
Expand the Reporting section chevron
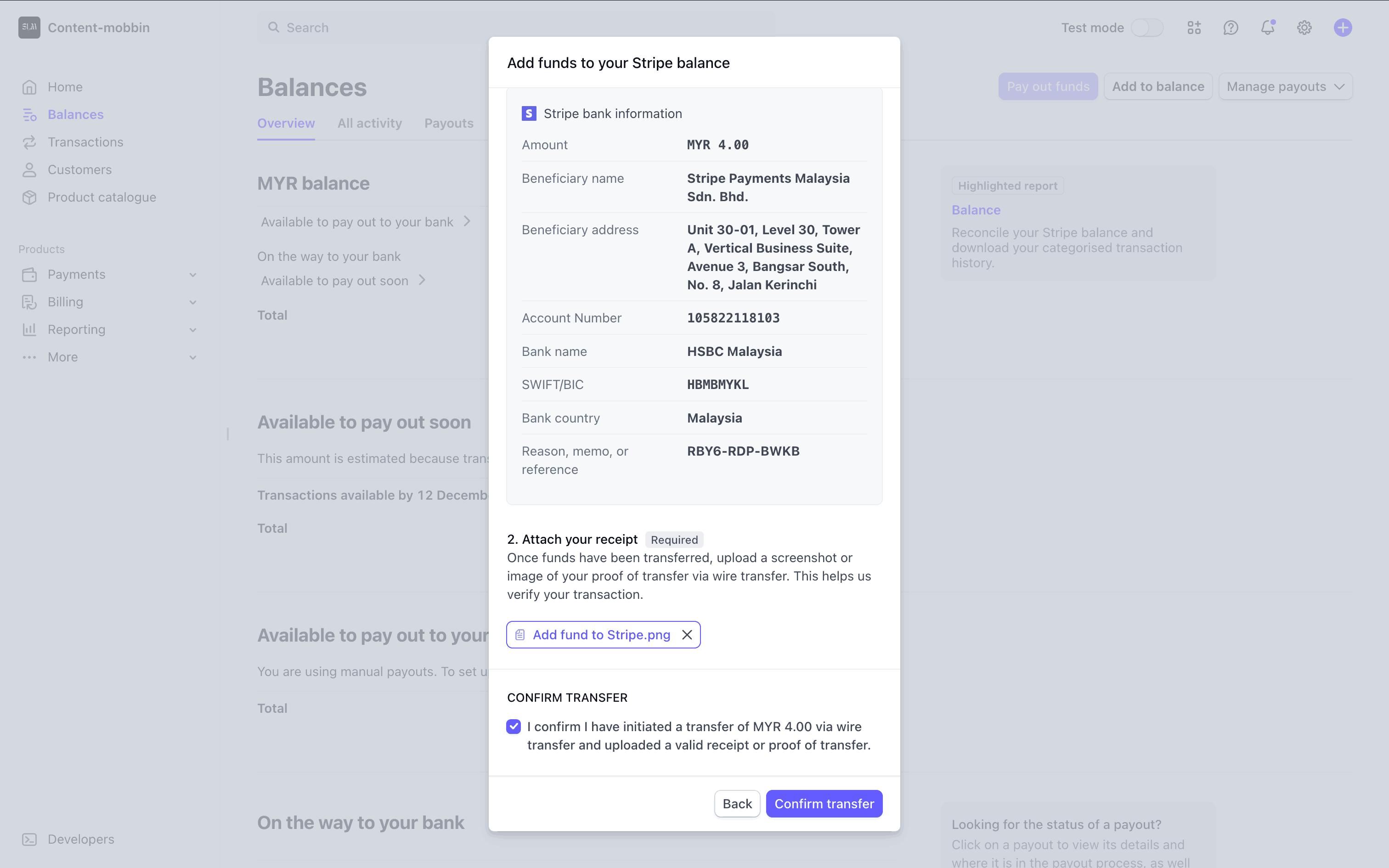point(193,330)
